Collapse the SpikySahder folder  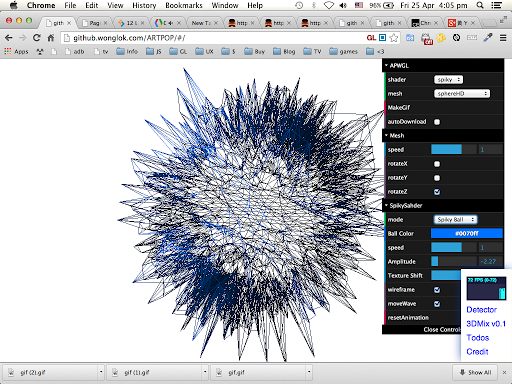coord(443,206)
